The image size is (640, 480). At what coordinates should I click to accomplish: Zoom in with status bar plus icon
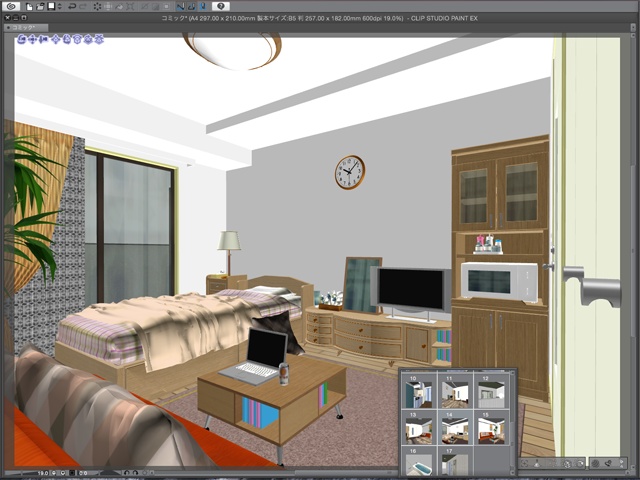pyautogui.click(x=63, y=473)
